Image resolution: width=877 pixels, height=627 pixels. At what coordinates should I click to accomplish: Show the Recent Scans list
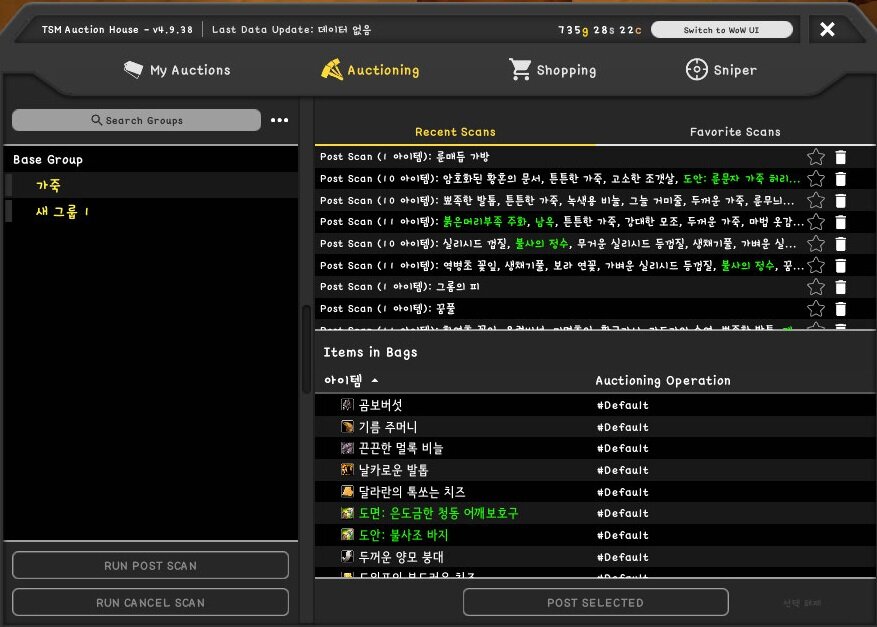coord(455,132)
